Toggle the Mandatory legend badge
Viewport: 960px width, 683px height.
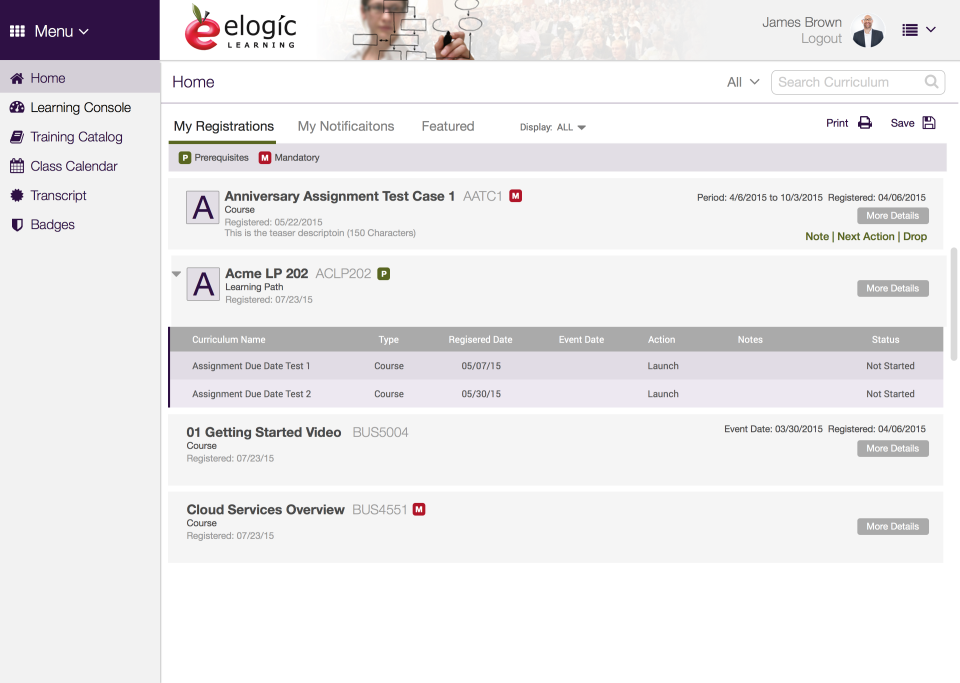(264, 157)
